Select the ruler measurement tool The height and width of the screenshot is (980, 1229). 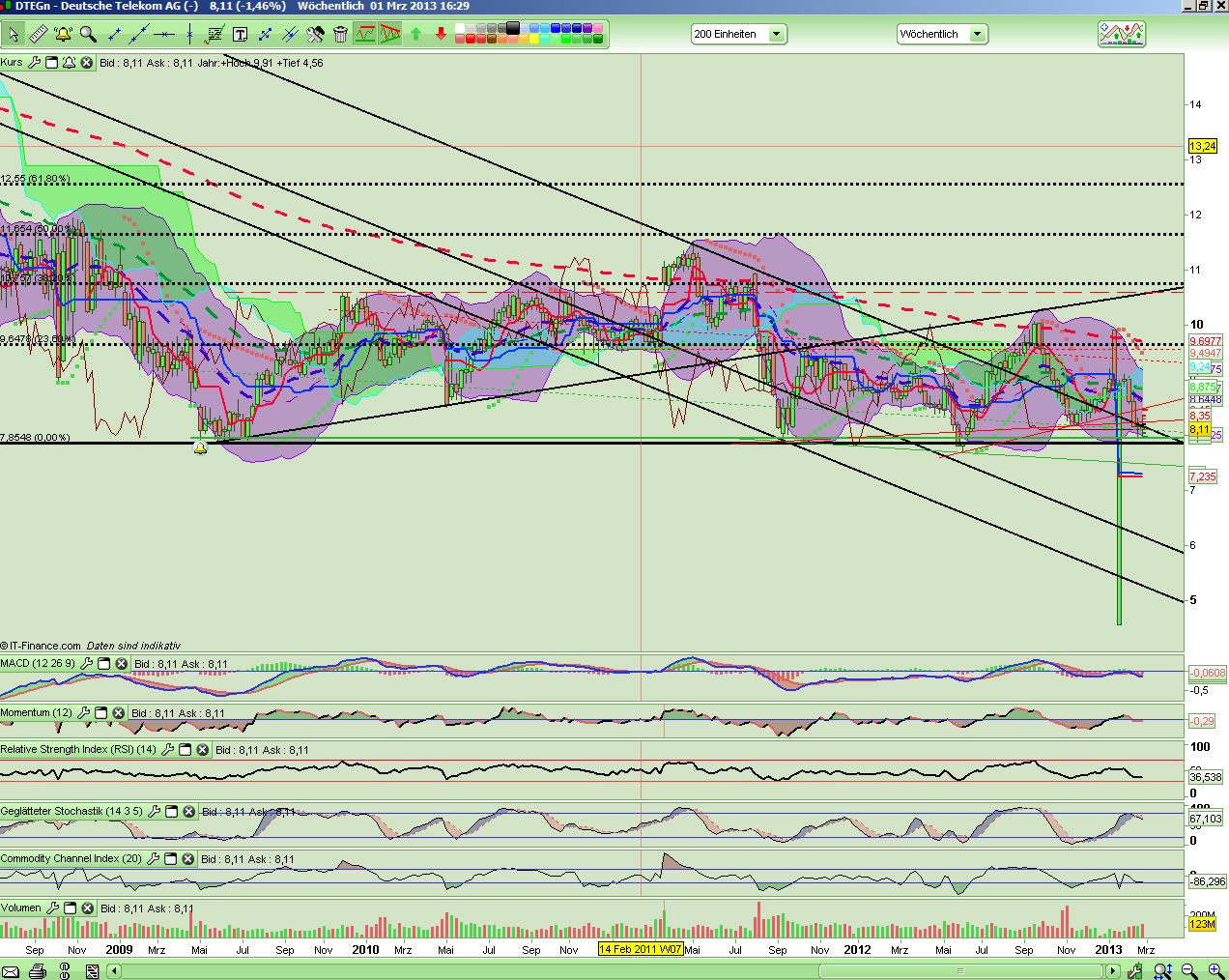point(38,35)
